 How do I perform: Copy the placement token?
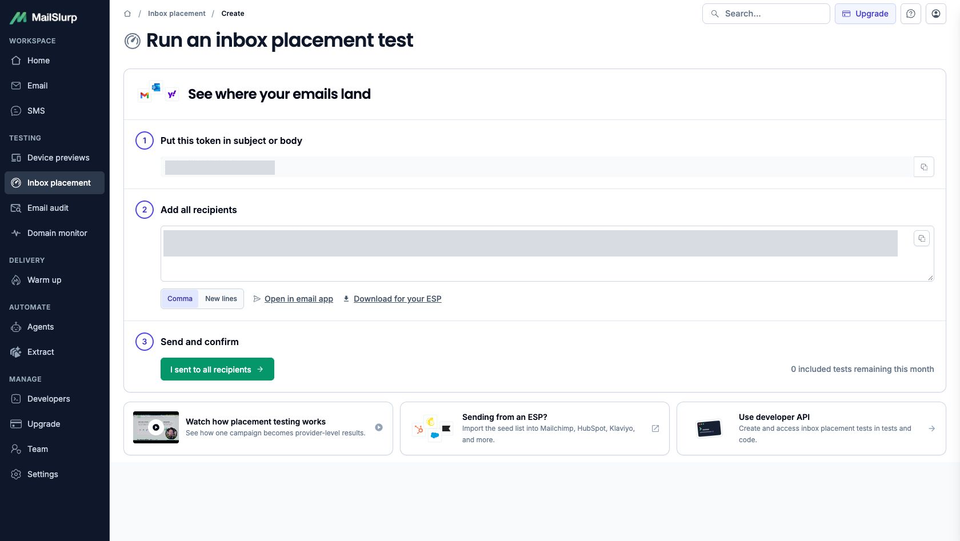coord(924,167)
